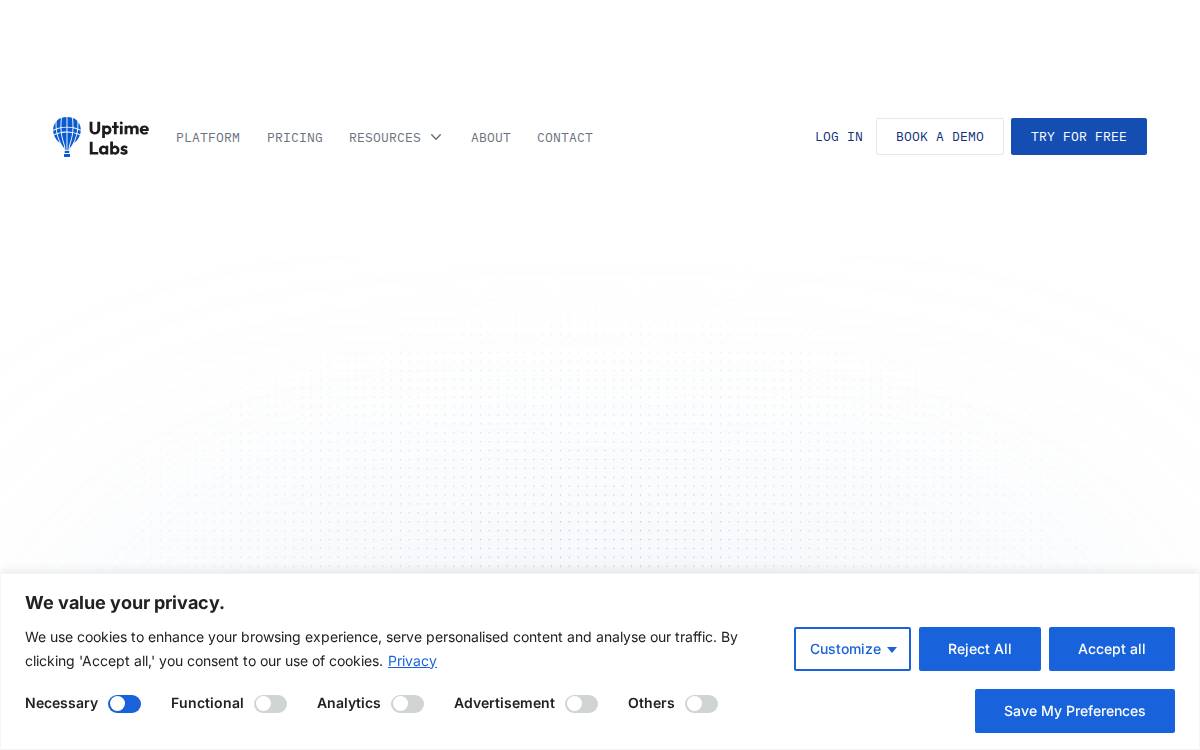1200x750 pixels.
Task: Reject all cookies
Action: pyautogui.click(x=980, y=649)
